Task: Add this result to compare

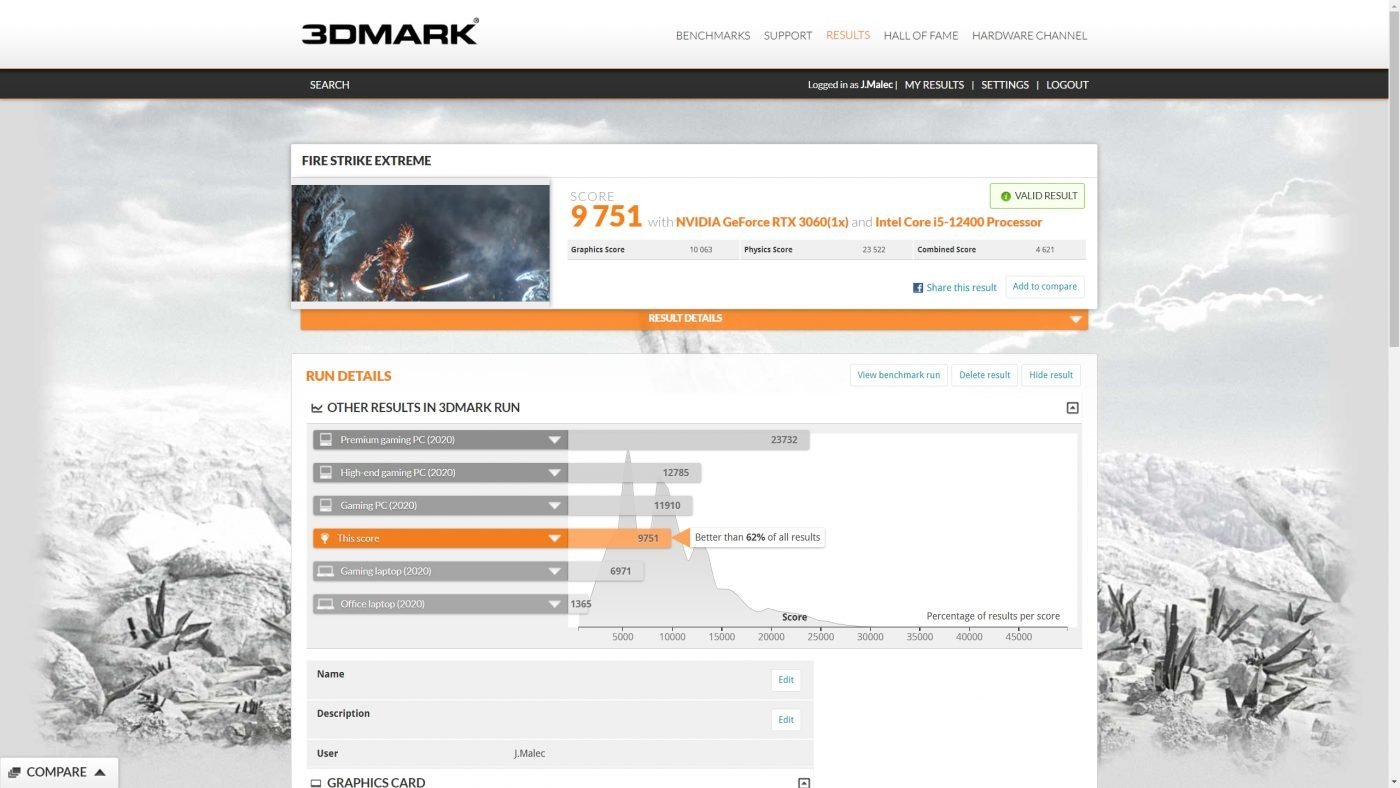Action: point(1044,287)
